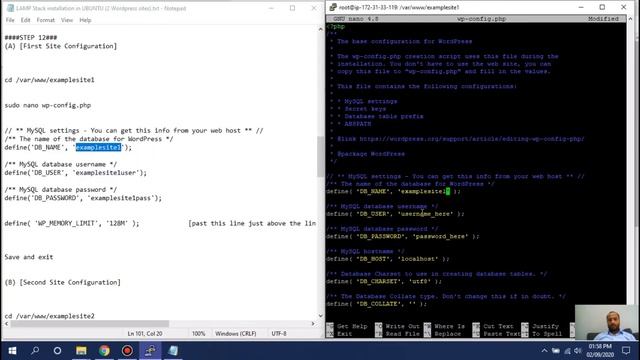Click 'Save and exit' line in Notepad
Screen dimensions: 640x360
[x=29, y=257]
